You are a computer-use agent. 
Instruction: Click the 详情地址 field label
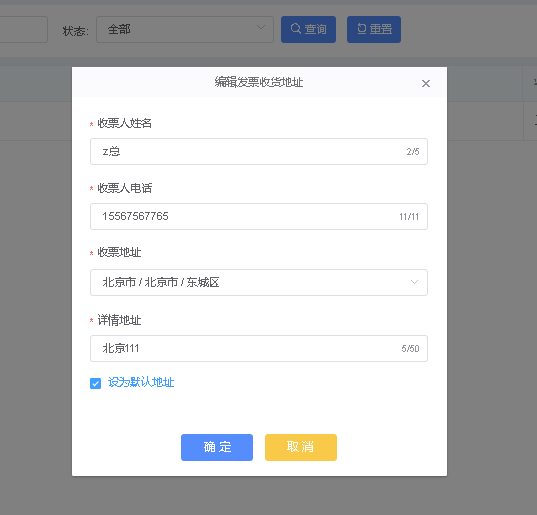click(119, 320)
